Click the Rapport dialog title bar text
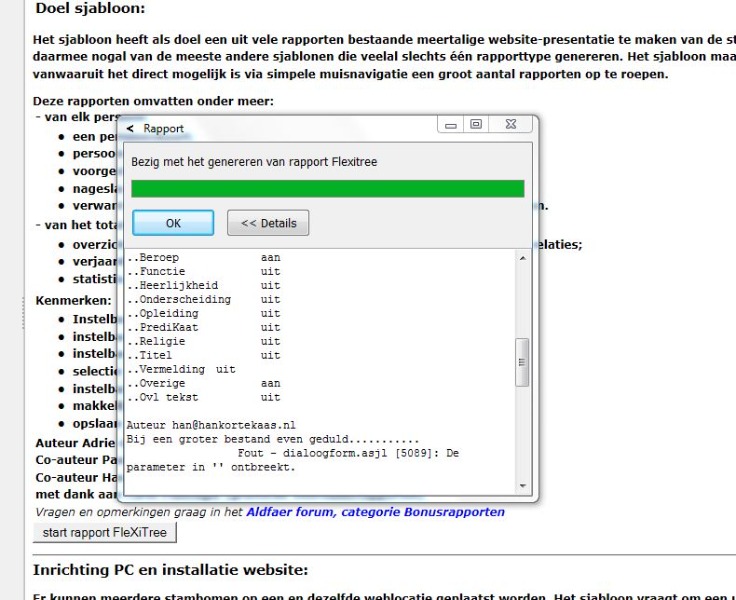 coord(164,129)
